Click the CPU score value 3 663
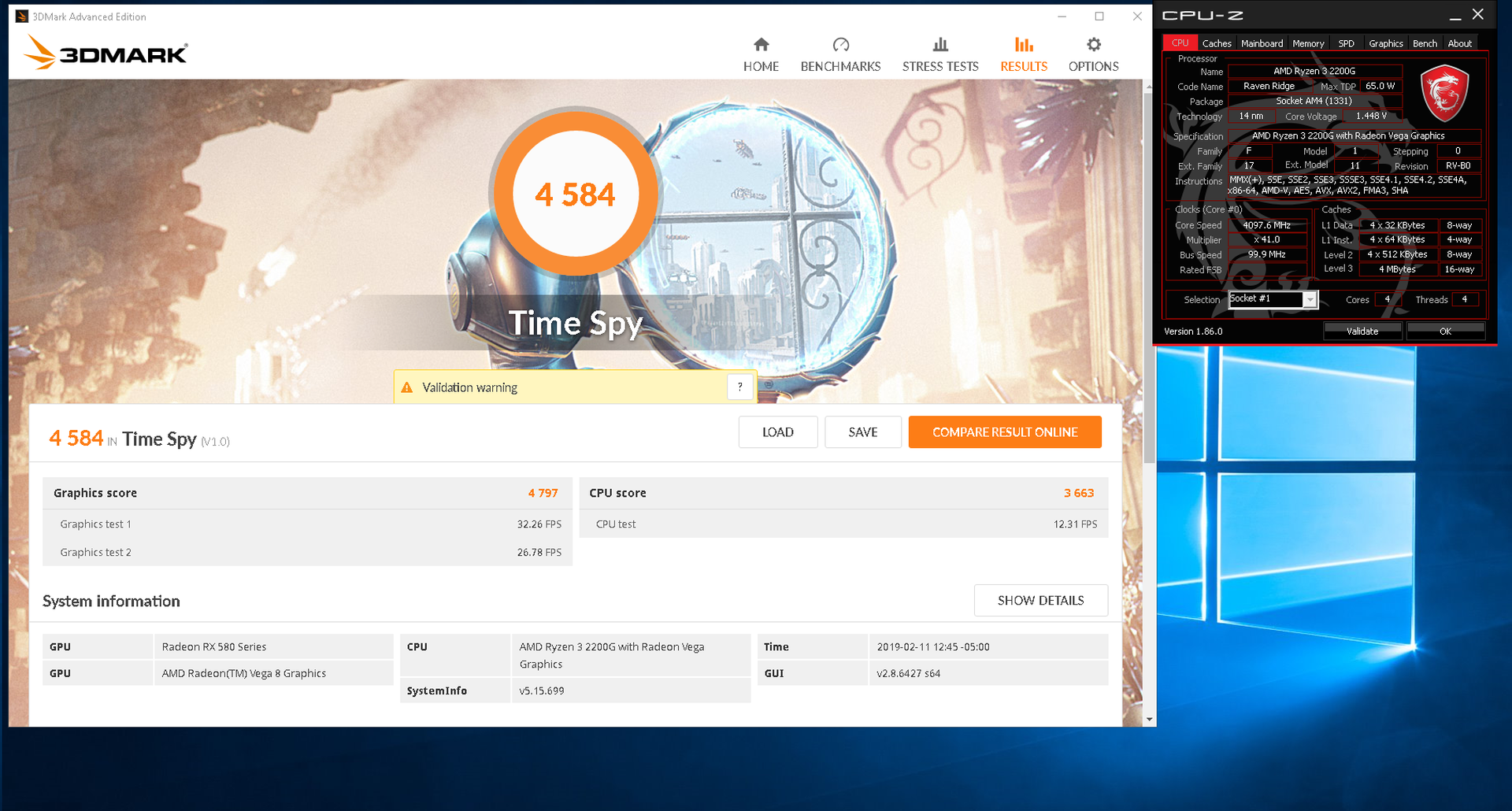1512x811 pixels. pos(1079,493)
